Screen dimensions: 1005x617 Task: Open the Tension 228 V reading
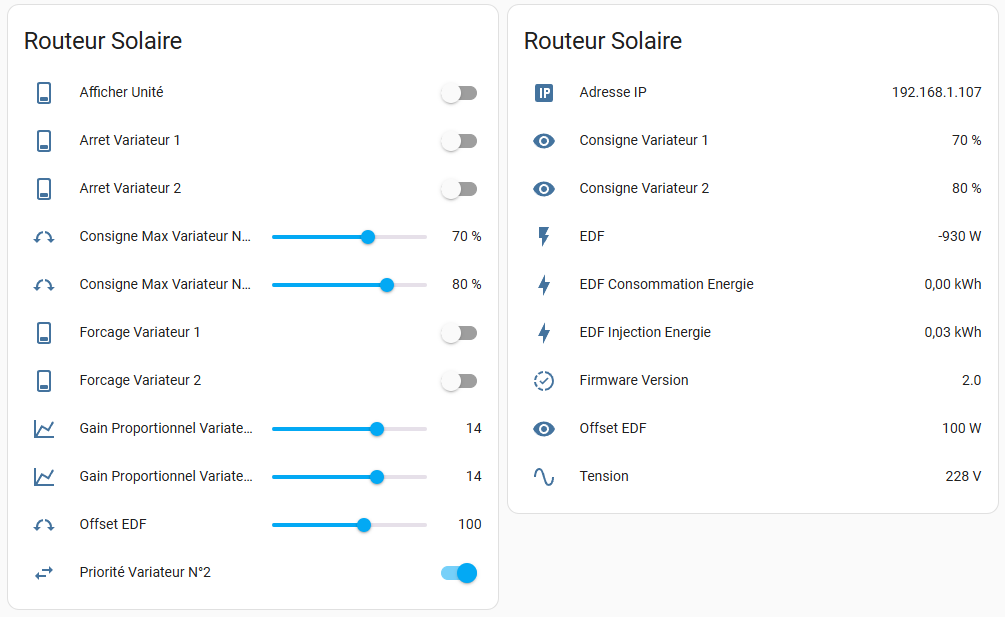click(963, 477)
